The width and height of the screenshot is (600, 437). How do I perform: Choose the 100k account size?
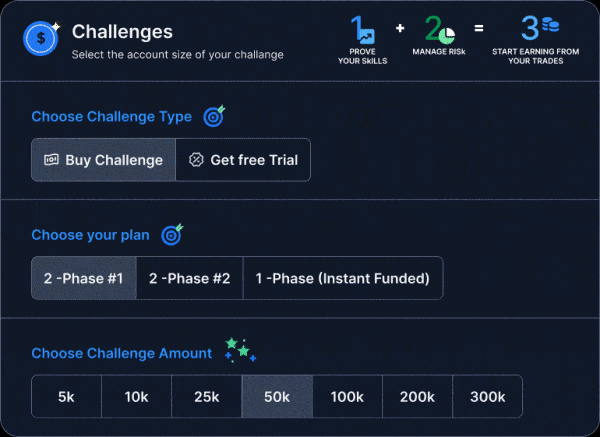(347, 396)
